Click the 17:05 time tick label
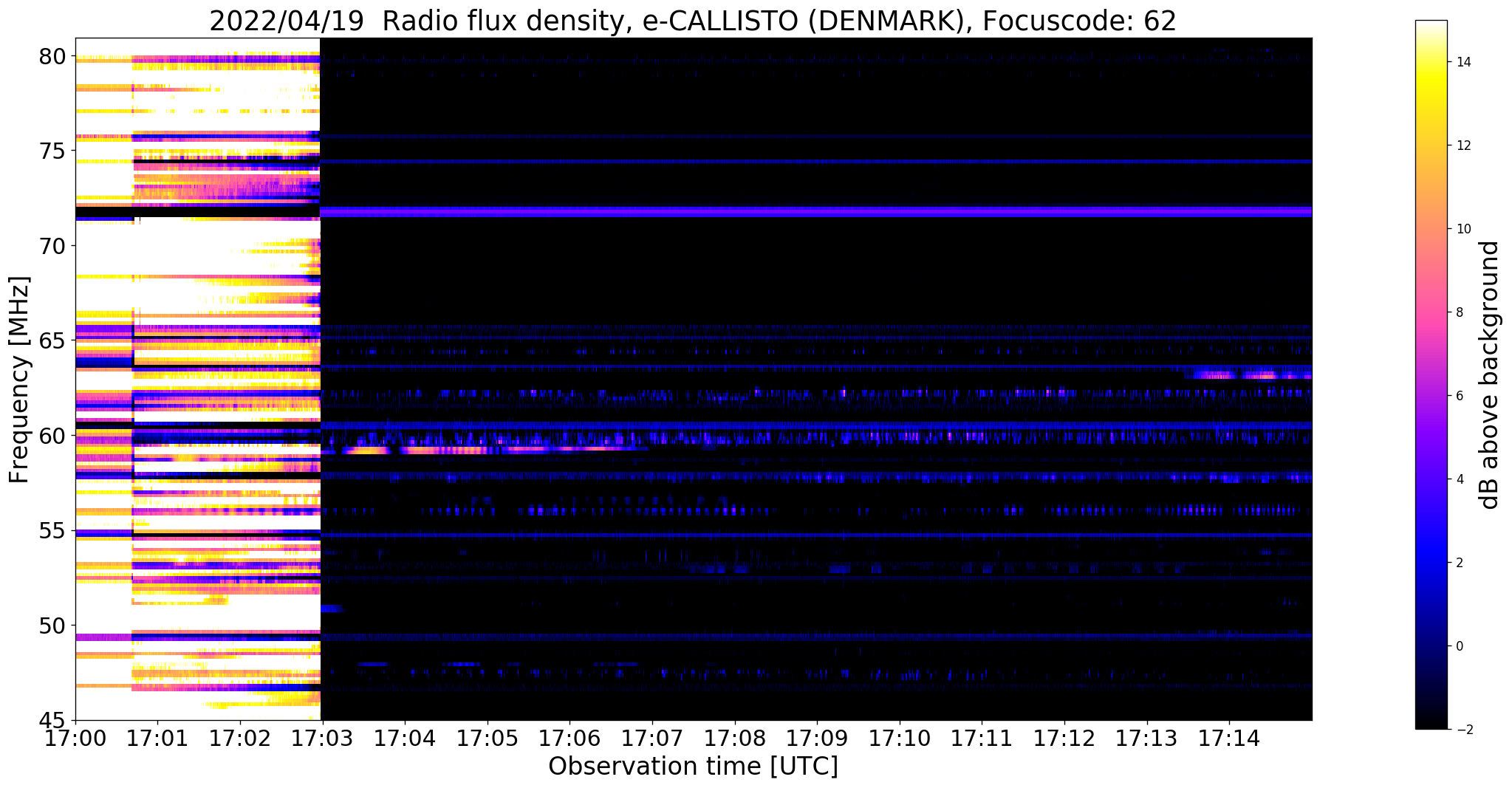 (x=488, y=738)
